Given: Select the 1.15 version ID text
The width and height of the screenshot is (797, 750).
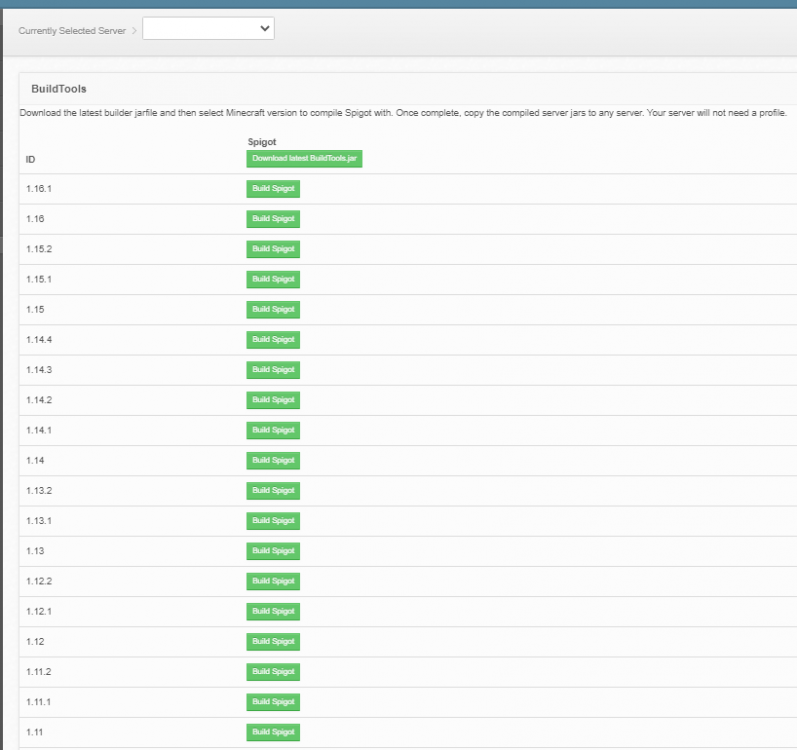Looking at the screenshot, I should [35, 309].
